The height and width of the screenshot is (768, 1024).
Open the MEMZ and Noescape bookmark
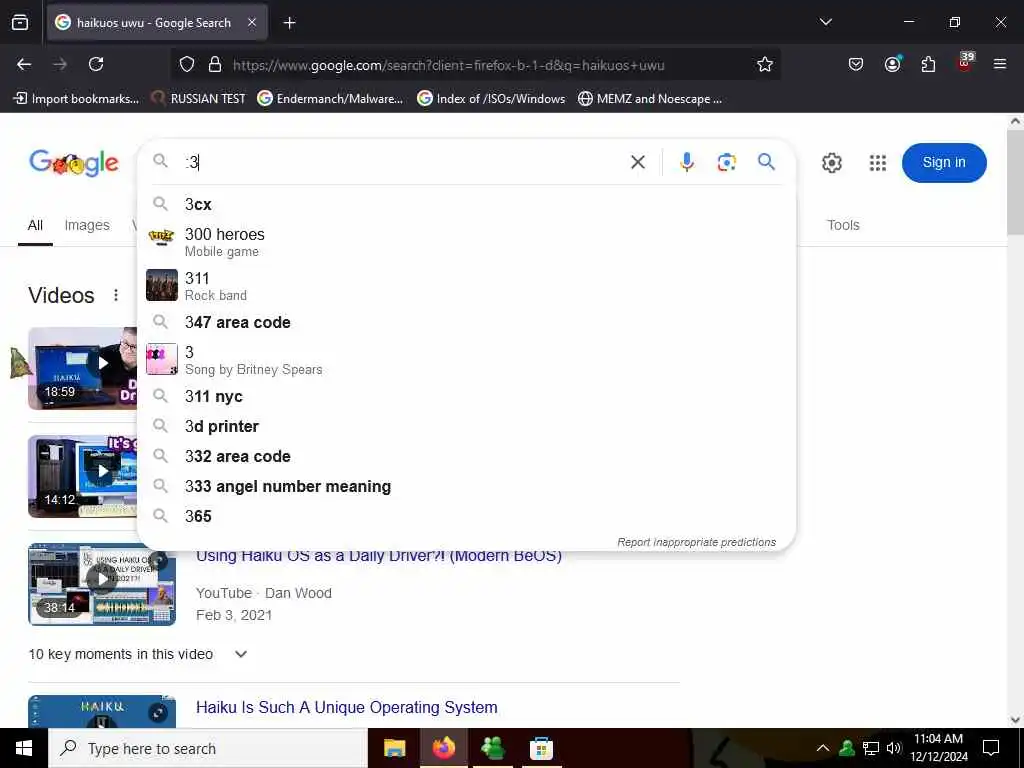(x=650, y=99)
